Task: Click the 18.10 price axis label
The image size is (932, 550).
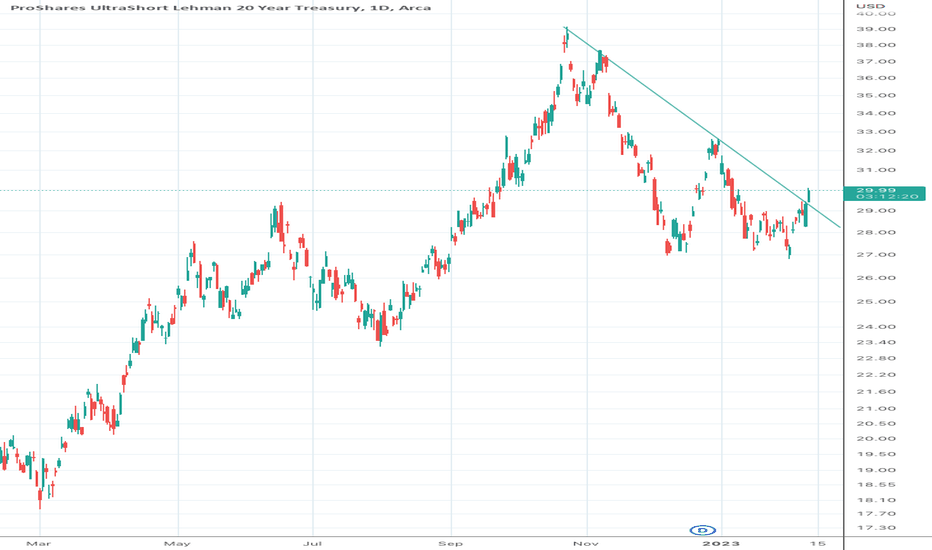Action: click(876, 500)
